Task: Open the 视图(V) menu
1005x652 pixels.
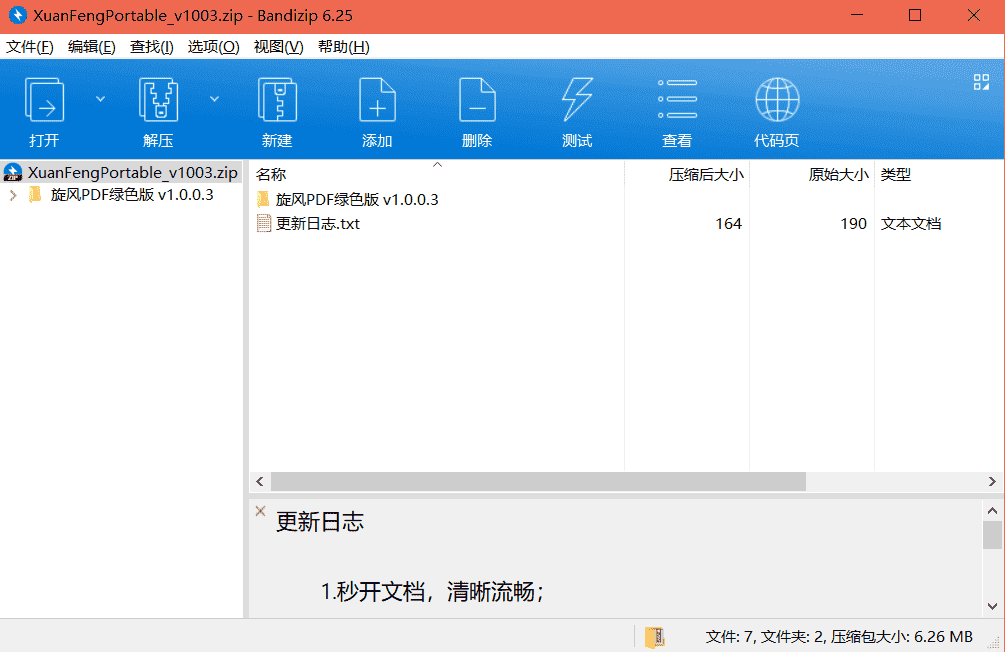Action: [x=278, y=47]
